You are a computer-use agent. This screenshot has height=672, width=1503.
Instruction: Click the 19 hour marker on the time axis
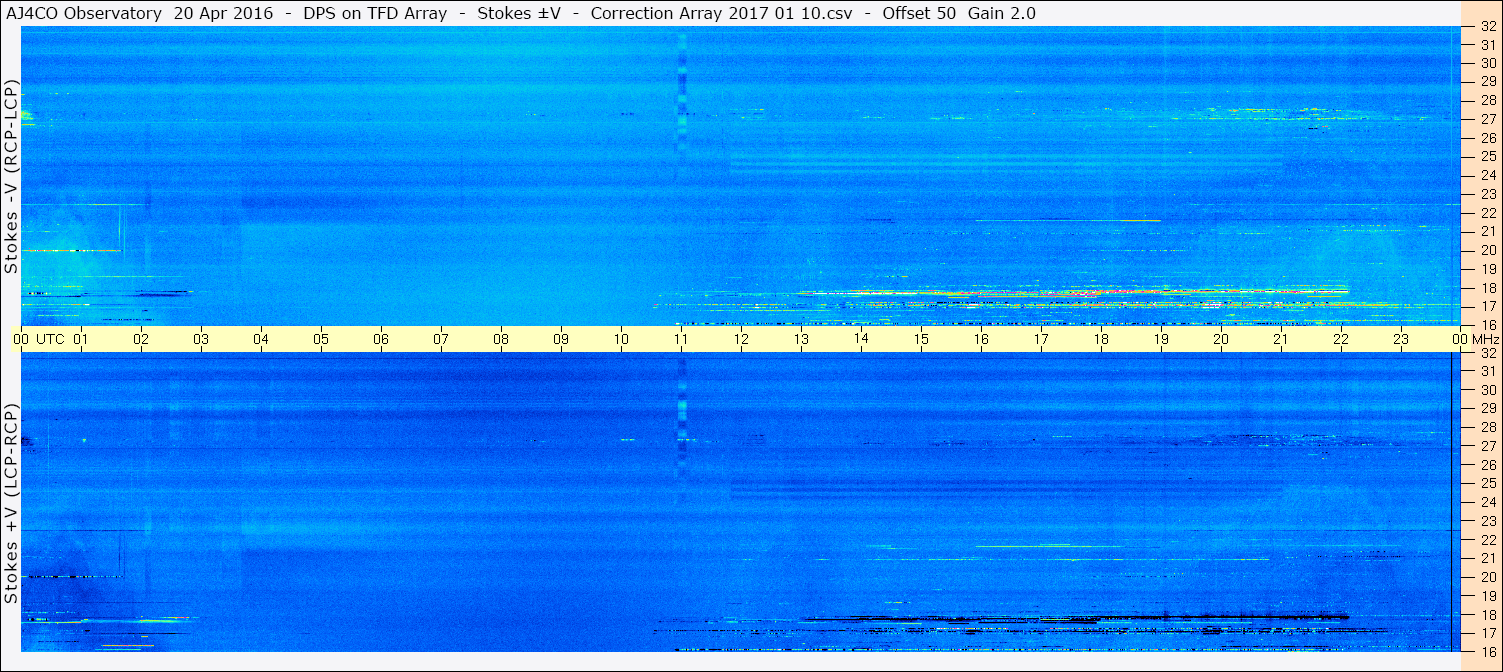[x=1161, y=339]
